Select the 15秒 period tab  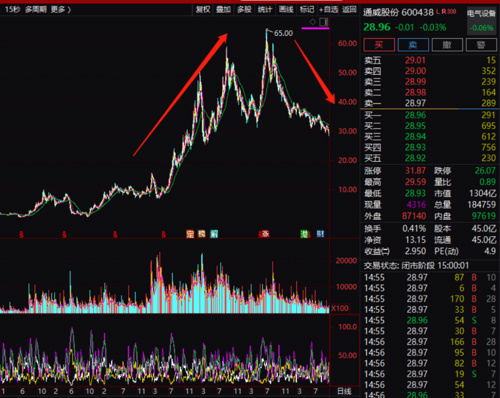tap(12, 10)
